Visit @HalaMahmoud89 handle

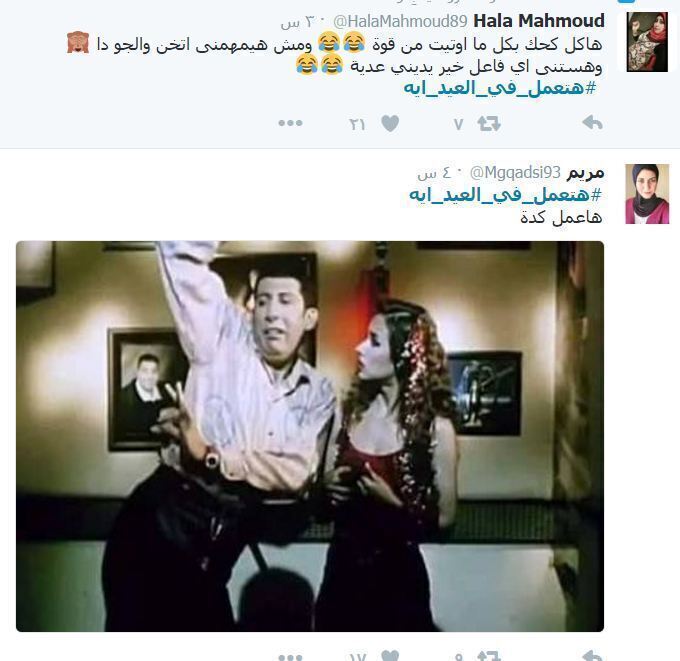click(400, 21)
